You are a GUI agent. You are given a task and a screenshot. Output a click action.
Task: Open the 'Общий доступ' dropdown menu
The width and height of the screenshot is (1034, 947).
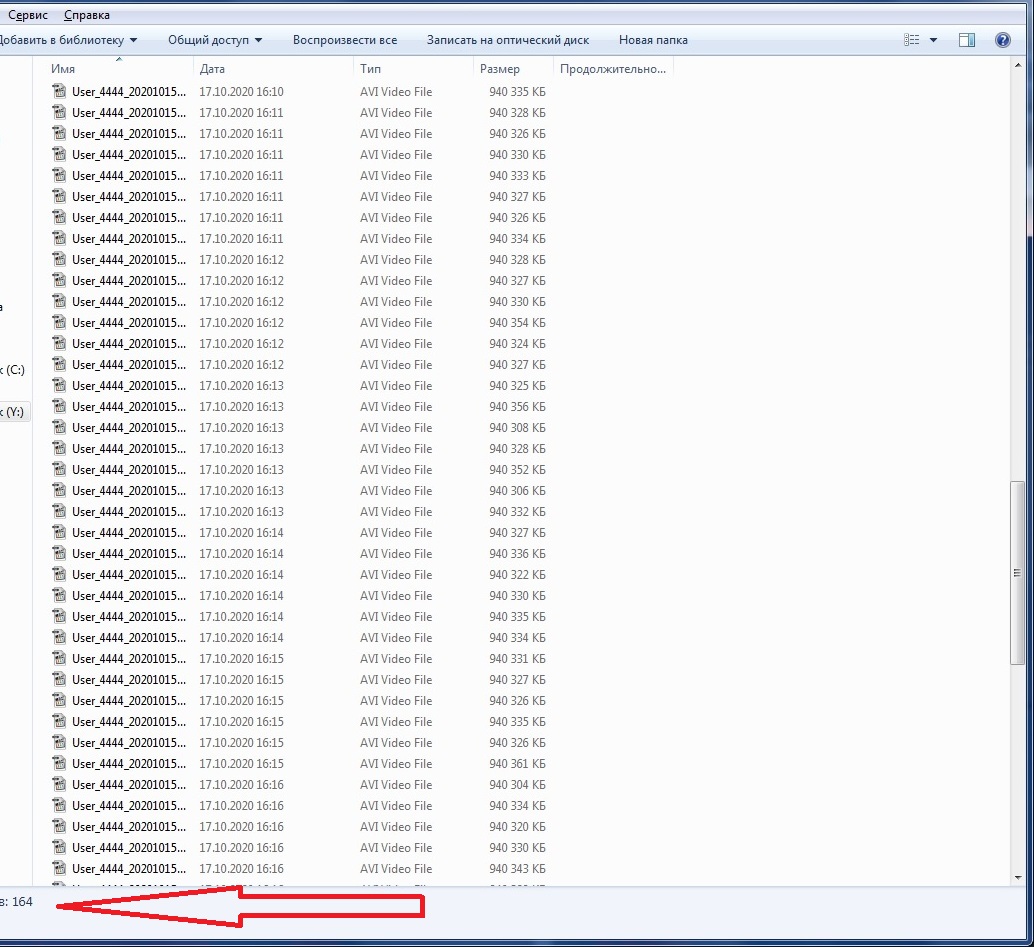(214, 40)
